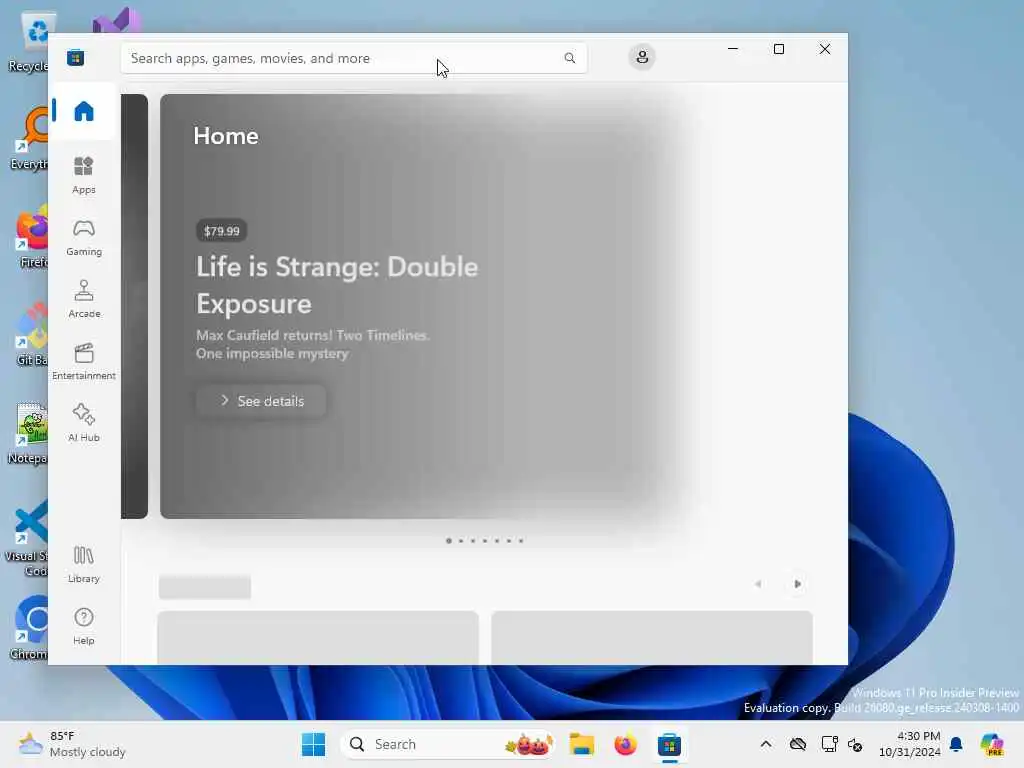Open Firefox from the taskbar
The image size is (1024, 768).
pyautogui.click(x=626, y=744)
